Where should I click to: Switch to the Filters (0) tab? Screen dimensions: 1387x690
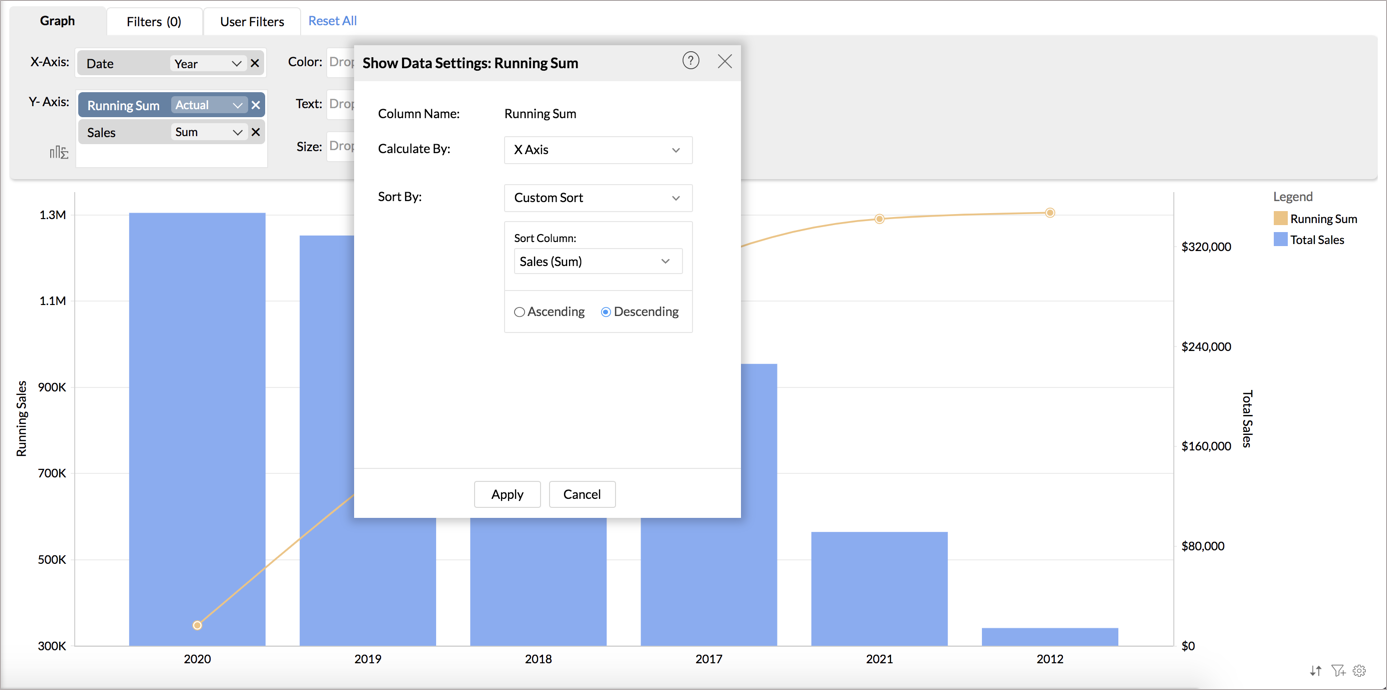point(154,21)
